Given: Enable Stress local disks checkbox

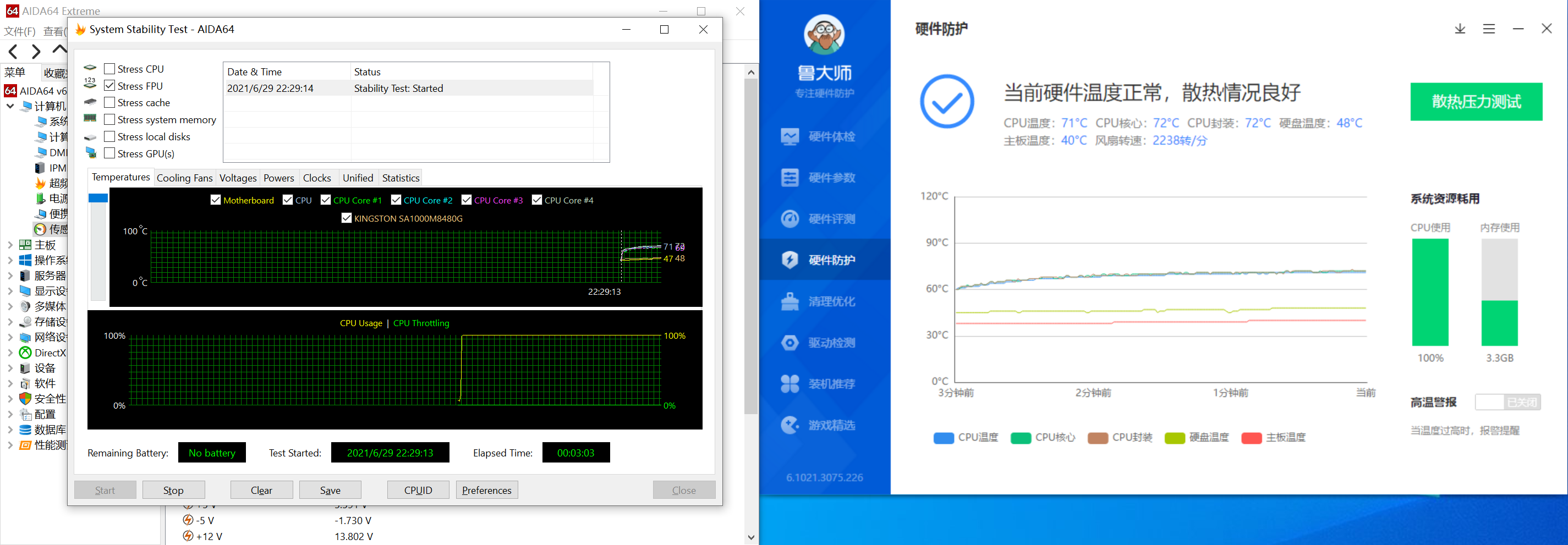Looking at the screenshot, I should coord(109,136).
